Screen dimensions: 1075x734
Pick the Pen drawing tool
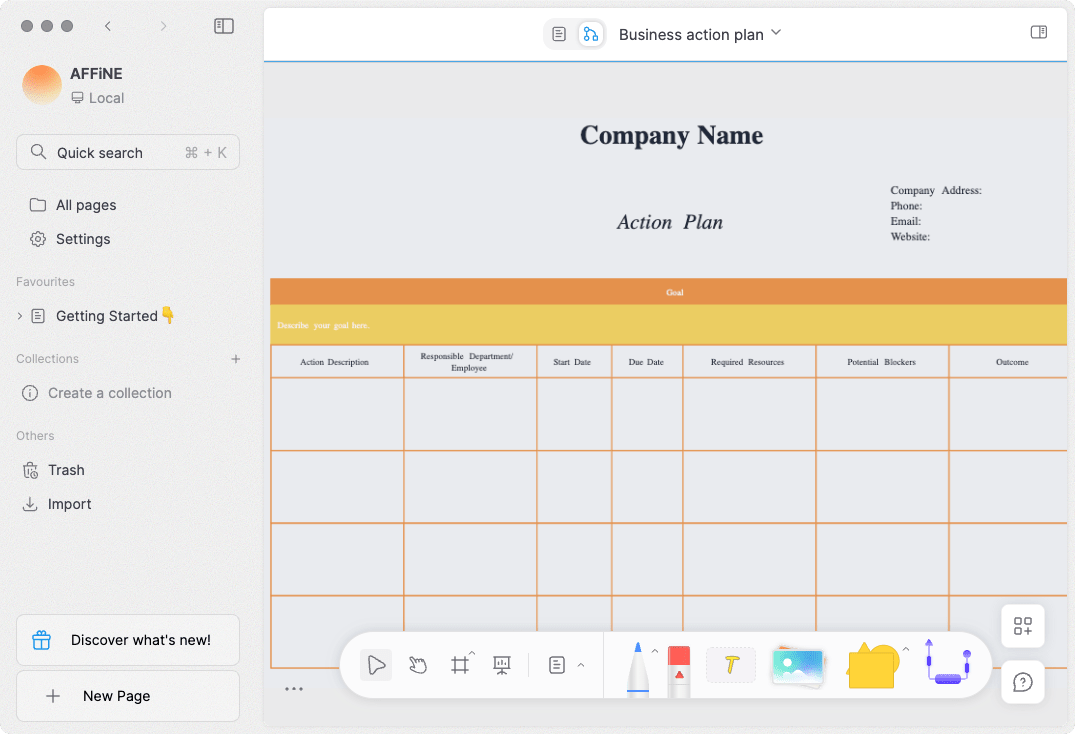pos(637,664)
